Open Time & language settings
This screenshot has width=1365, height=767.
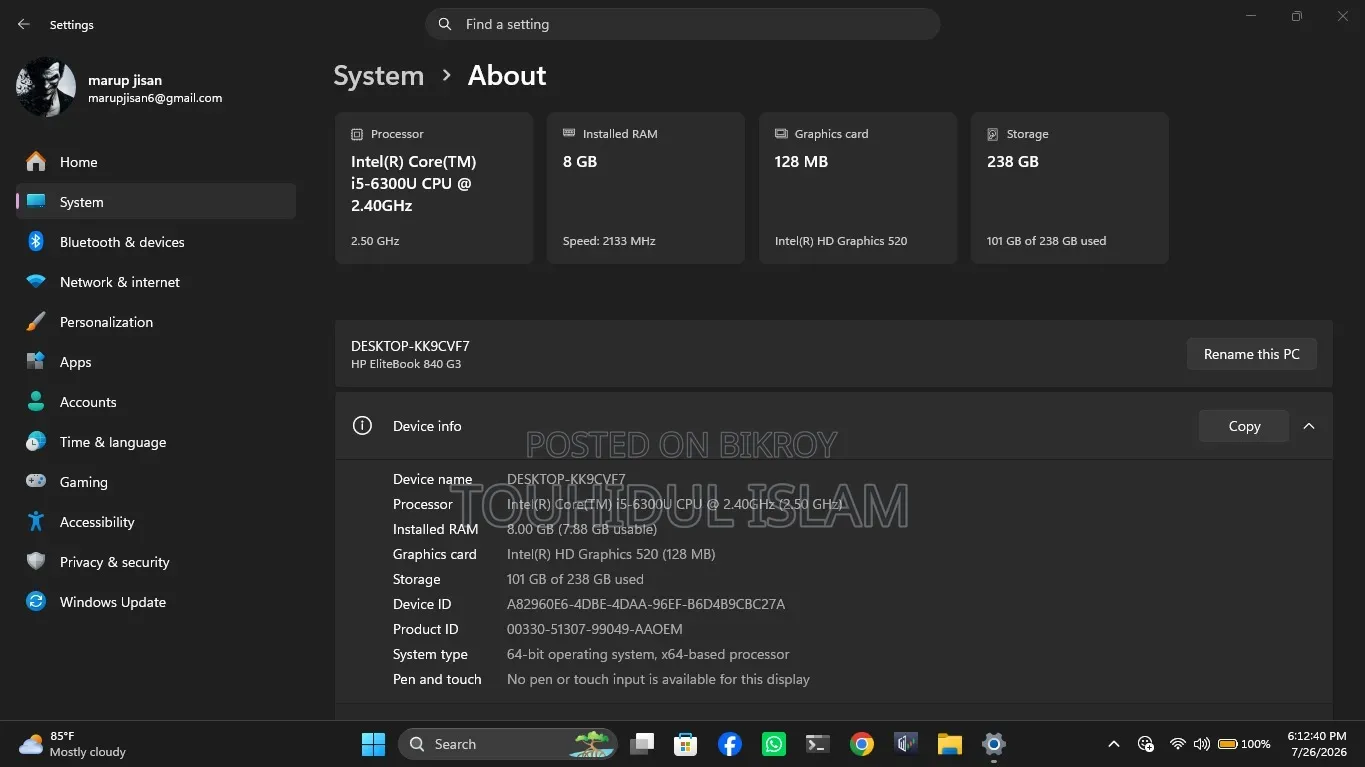[x=156, y=442]
